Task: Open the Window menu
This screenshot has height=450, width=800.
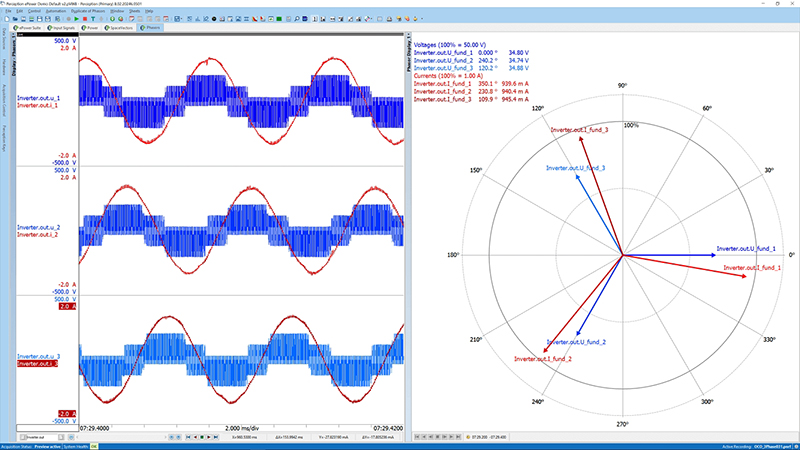Action: 117,11
